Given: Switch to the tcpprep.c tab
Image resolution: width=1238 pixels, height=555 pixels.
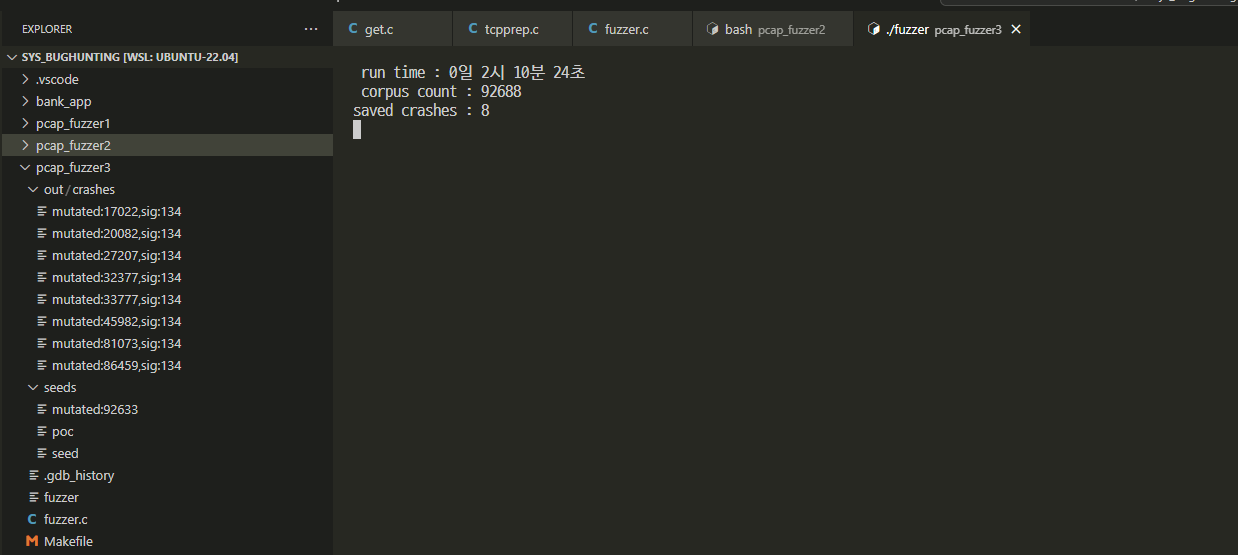Looking at the screenshot, I should tap(513, 29).
